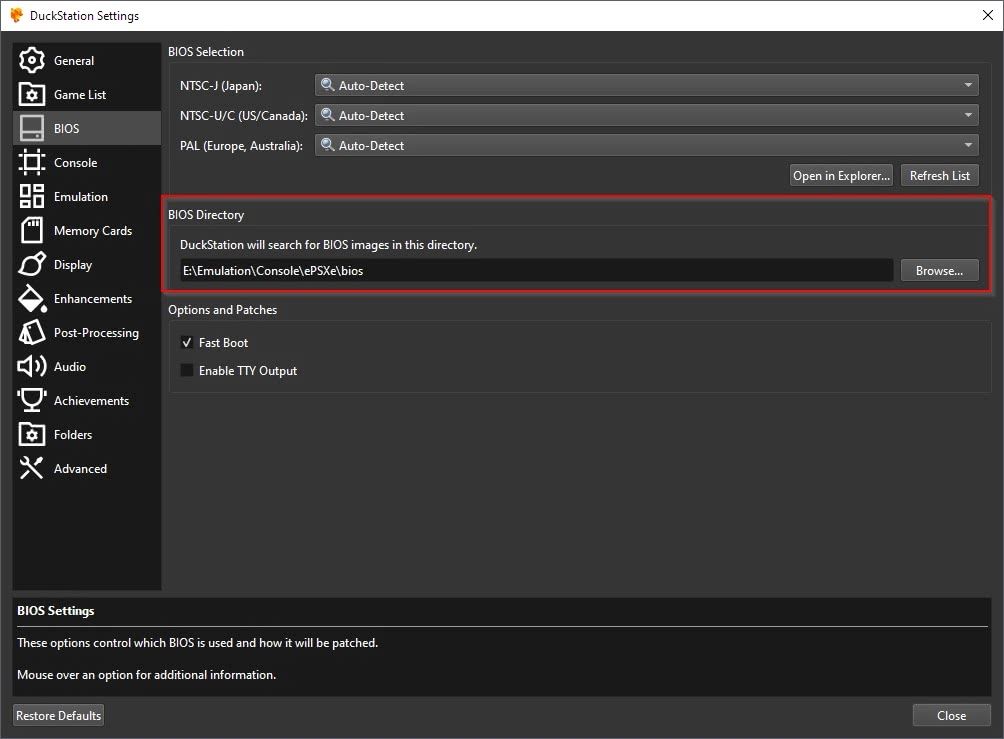Click the Open in Explorer button
The height and width of the screenshot is (739, 1004).
click(x=841, y=175)
